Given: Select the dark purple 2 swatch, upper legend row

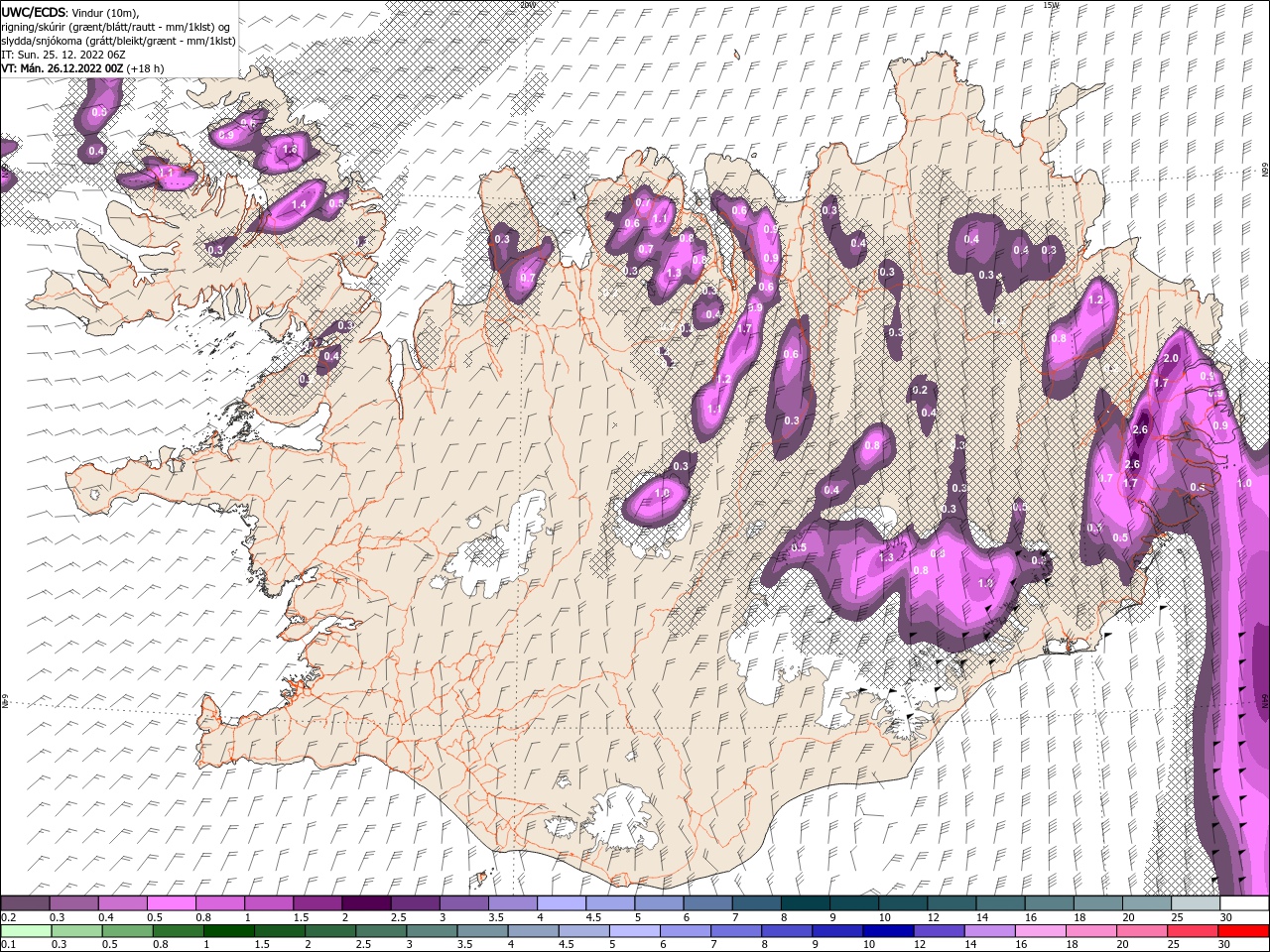Looking at the screenshot, I should point(366,903).
